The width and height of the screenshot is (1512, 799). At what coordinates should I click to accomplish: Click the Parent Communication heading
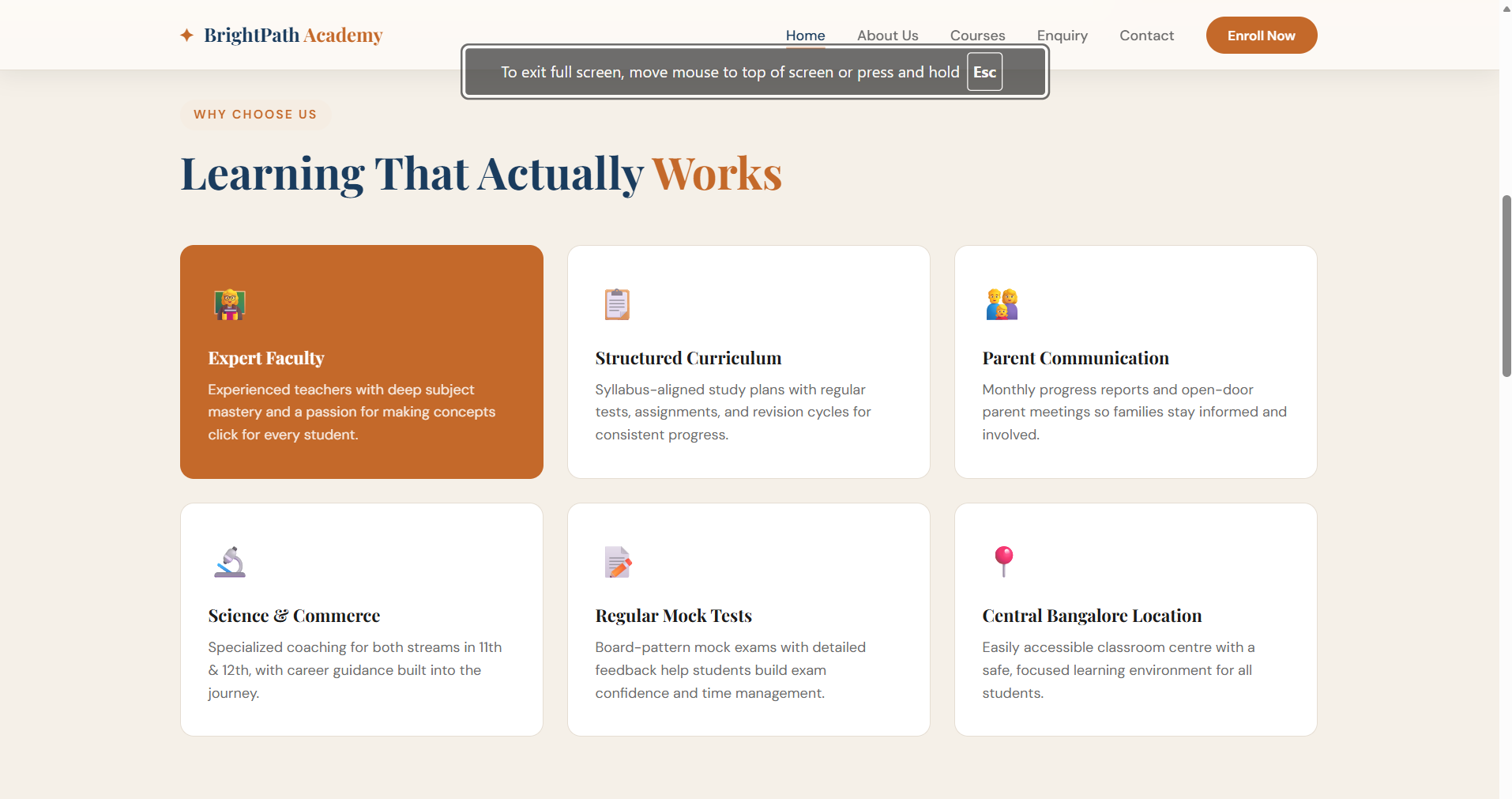click(x=1075, y=358)
